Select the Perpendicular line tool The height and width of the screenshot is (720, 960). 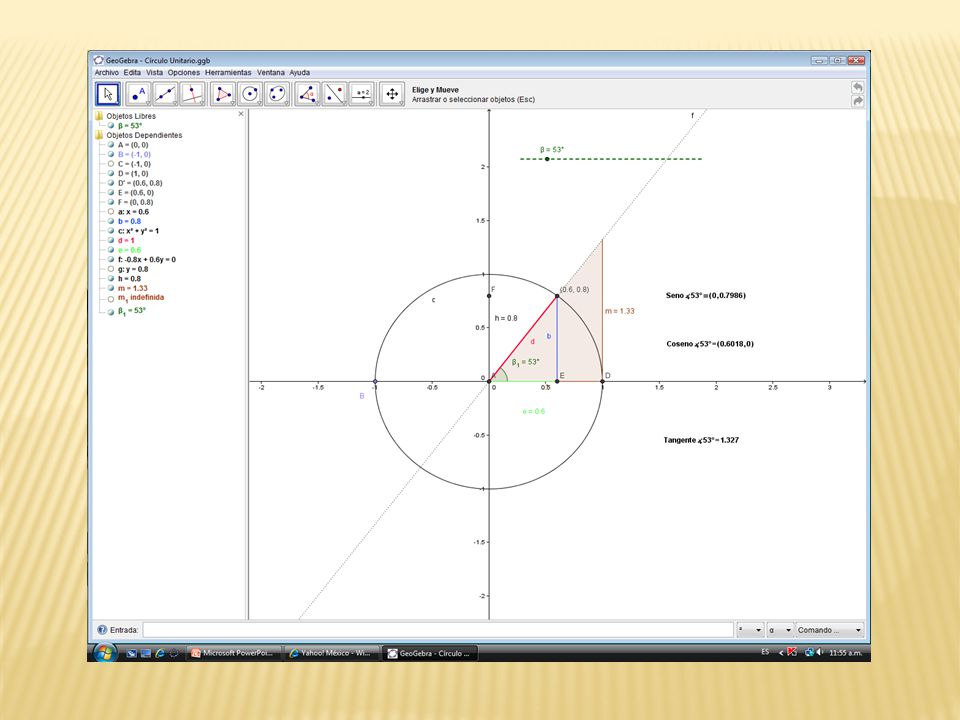[x=193, y=94]
